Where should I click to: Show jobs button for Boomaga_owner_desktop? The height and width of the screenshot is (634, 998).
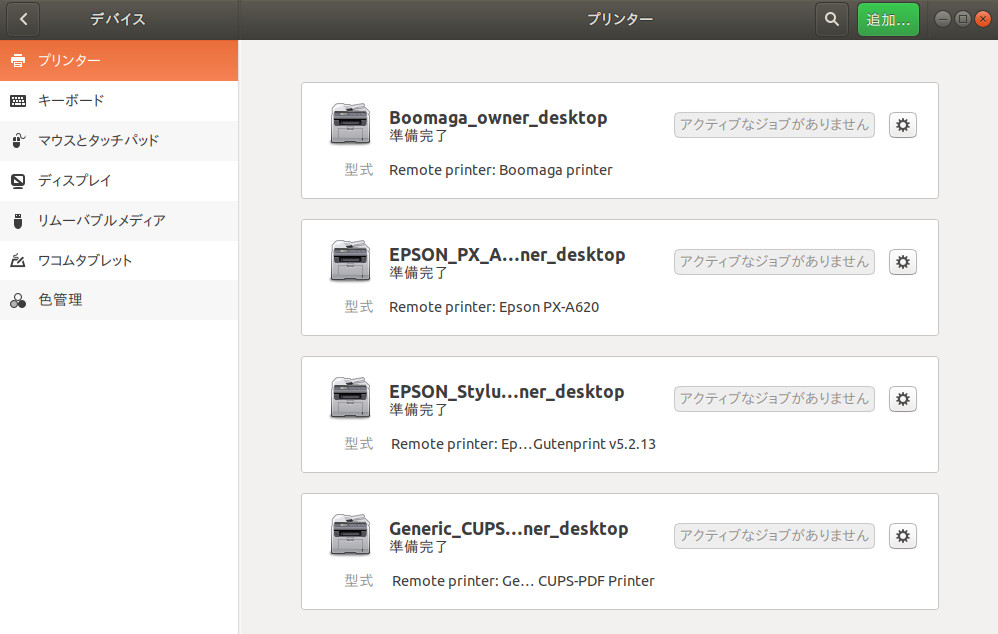(x=774, y=125)
